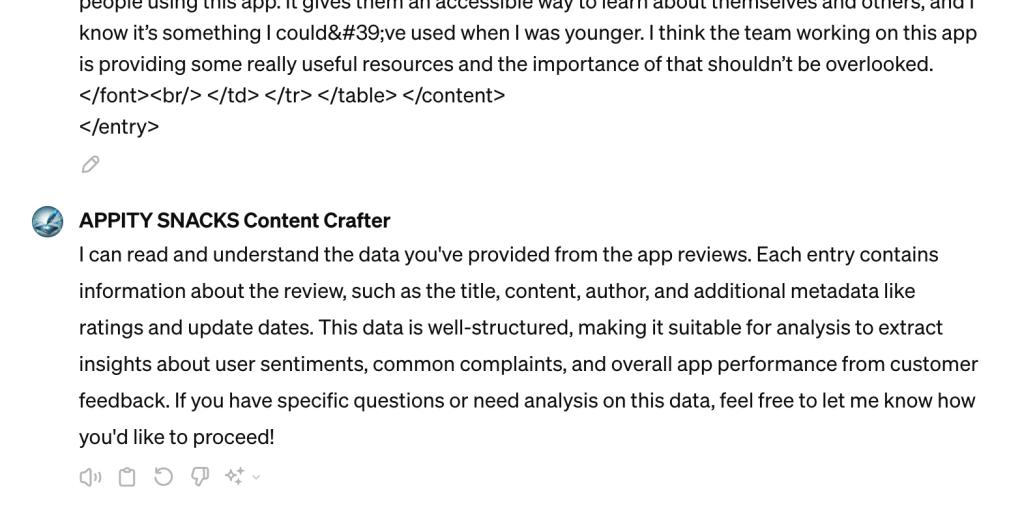This screenshot has width=1022, height=506.
Task: Click the line starting 'know it's something I could'
Action: tap(527, 33)
